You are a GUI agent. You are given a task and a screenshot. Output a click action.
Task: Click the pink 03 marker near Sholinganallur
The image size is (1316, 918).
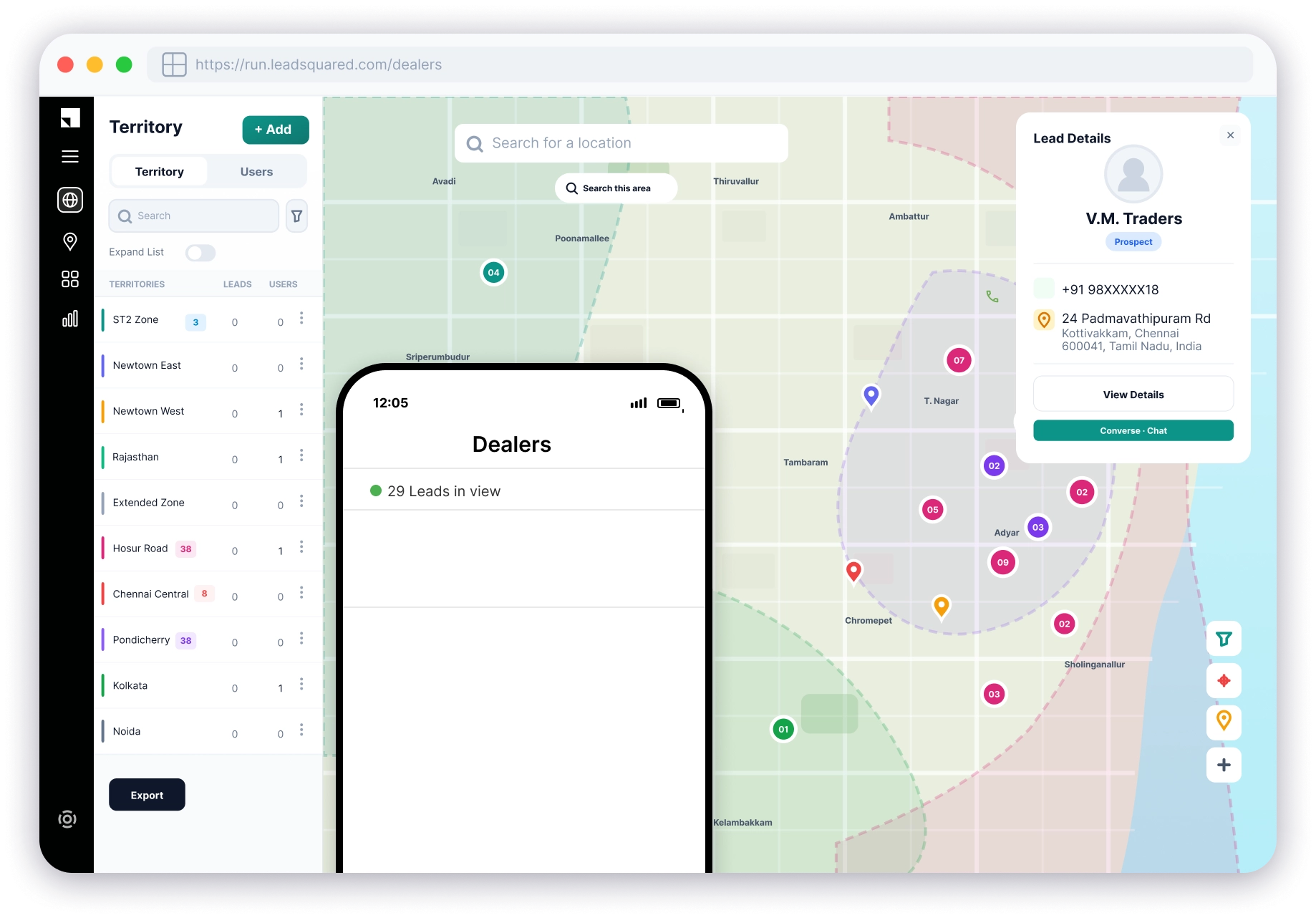(994, 694)
